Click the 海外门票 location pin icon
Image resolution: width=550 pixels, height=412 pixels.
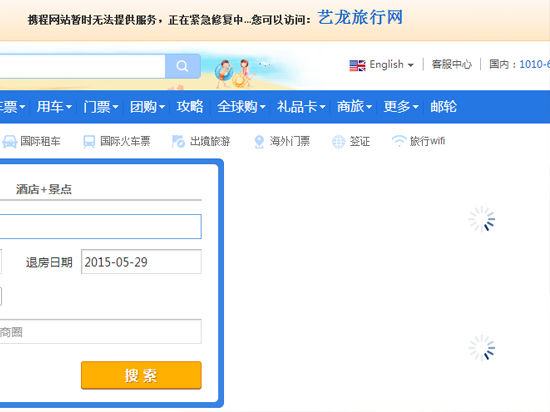click(x=259, y=142)
